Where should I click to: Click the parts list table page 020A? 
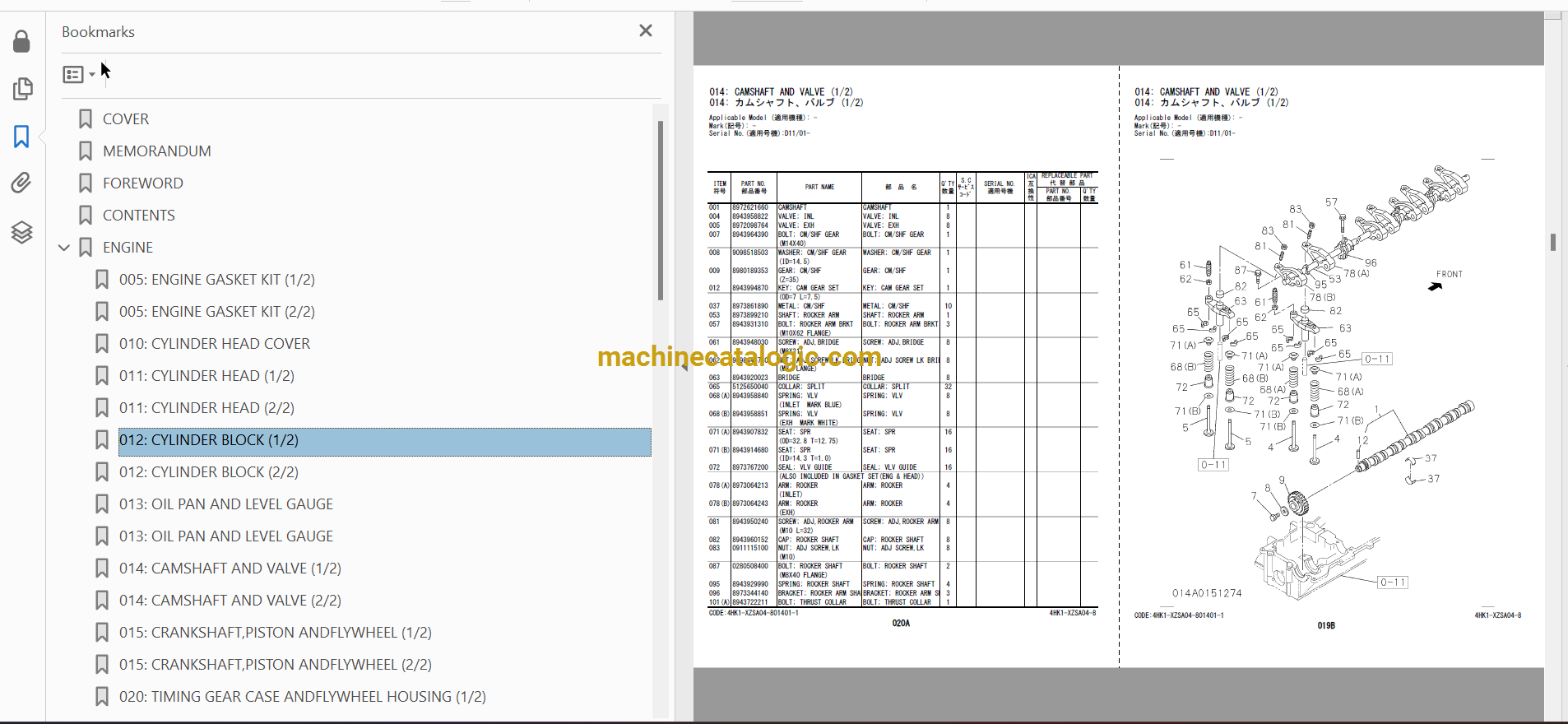coord(902,390)
